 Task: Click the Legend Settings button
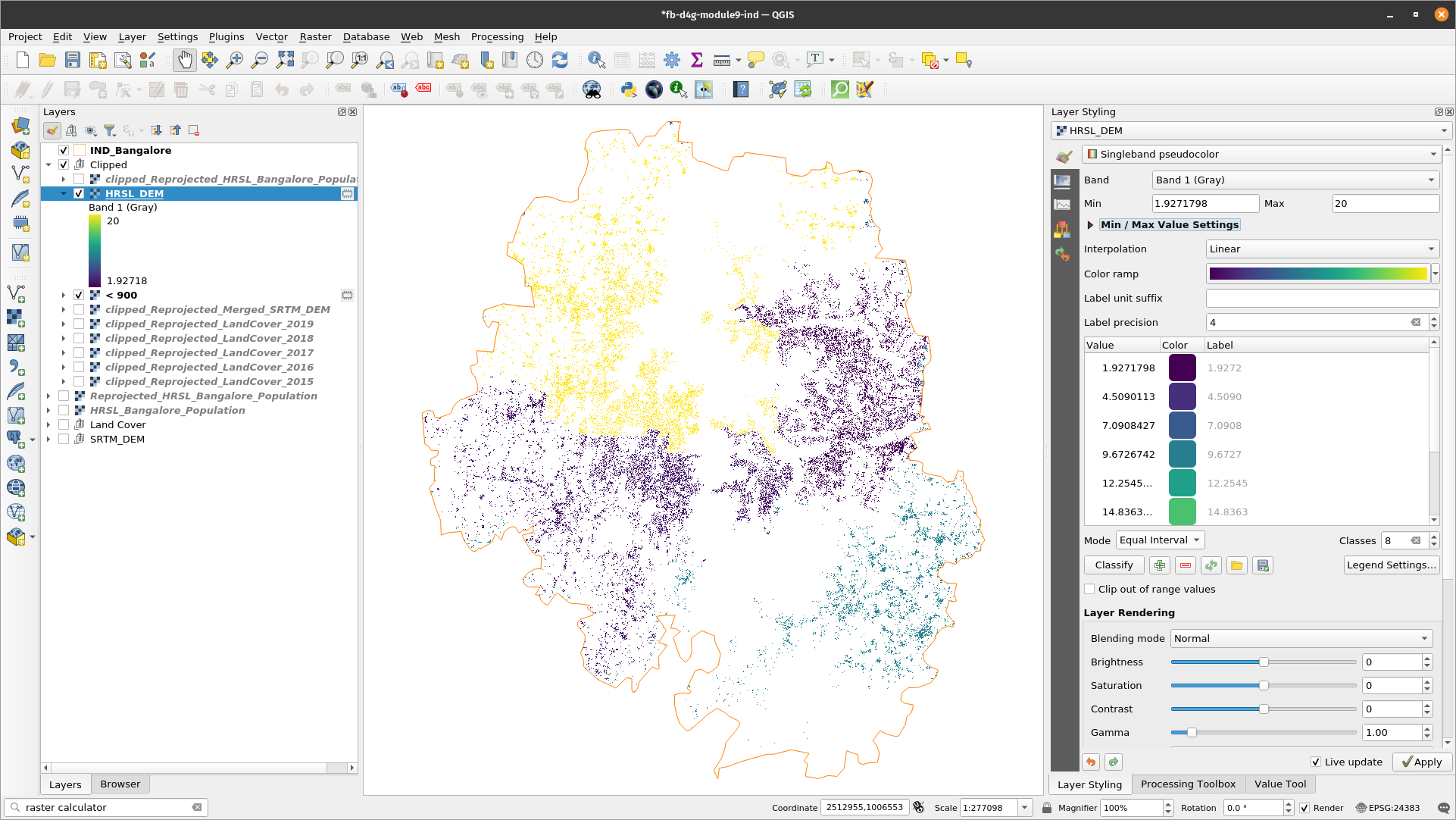pyautogui.click(x=1392, y=565)
